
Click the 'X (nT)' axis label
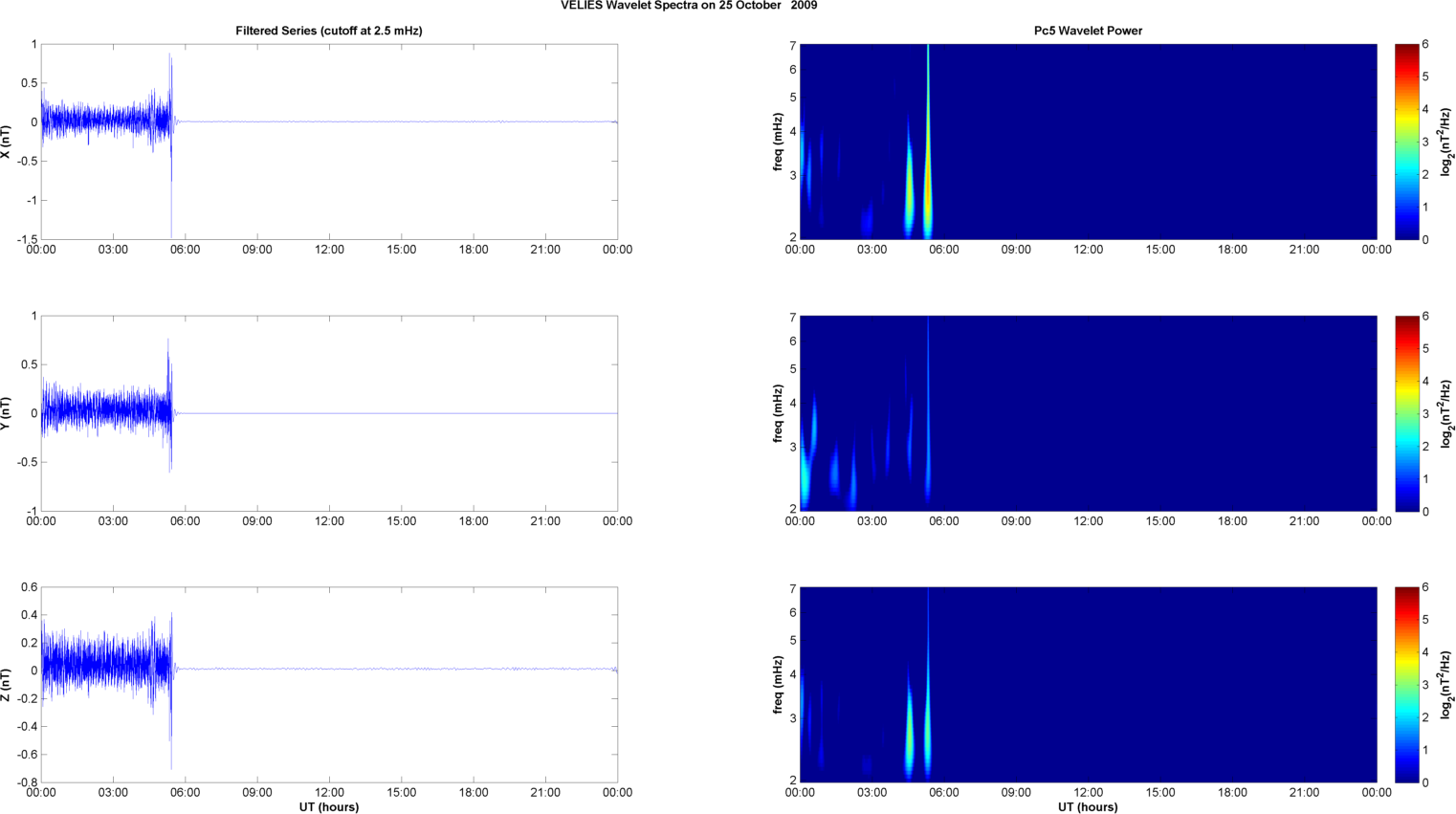pyautogui.click(x=6, y=142)
